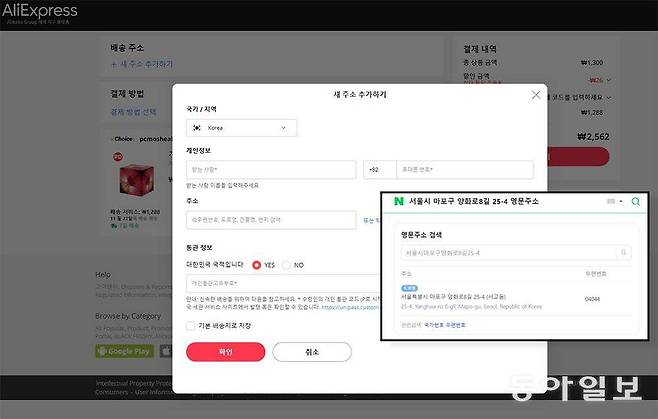Click the Help footer heading
Viewport: 658px width, 419px height.
point(103,275)
